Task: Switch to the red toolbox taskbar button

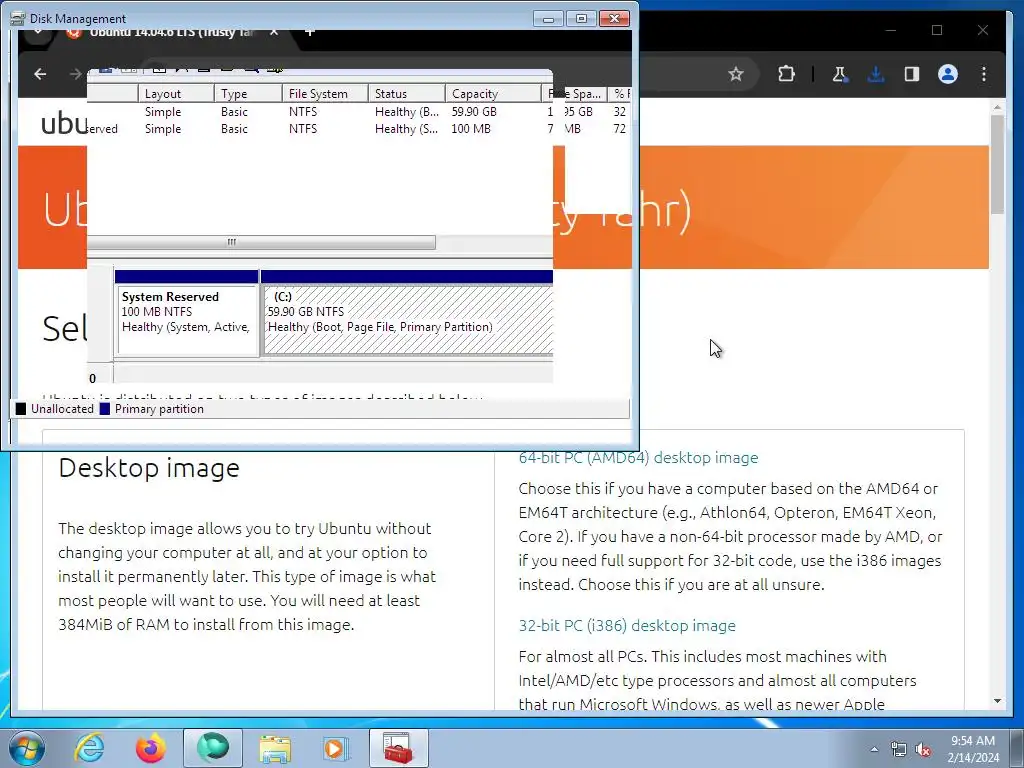Action: click(398, 748)
